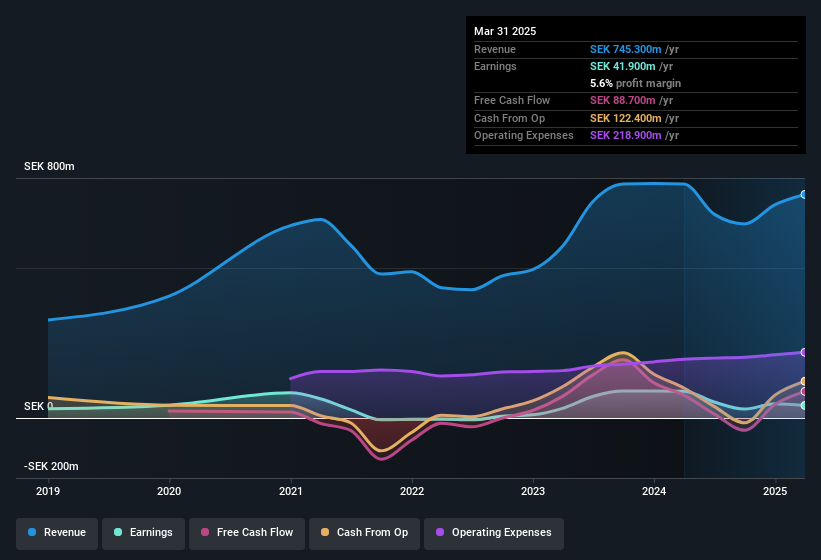Select the 2024 x-axis label
This screenshot has width=821, height=560.
click(x=654, y=491)
